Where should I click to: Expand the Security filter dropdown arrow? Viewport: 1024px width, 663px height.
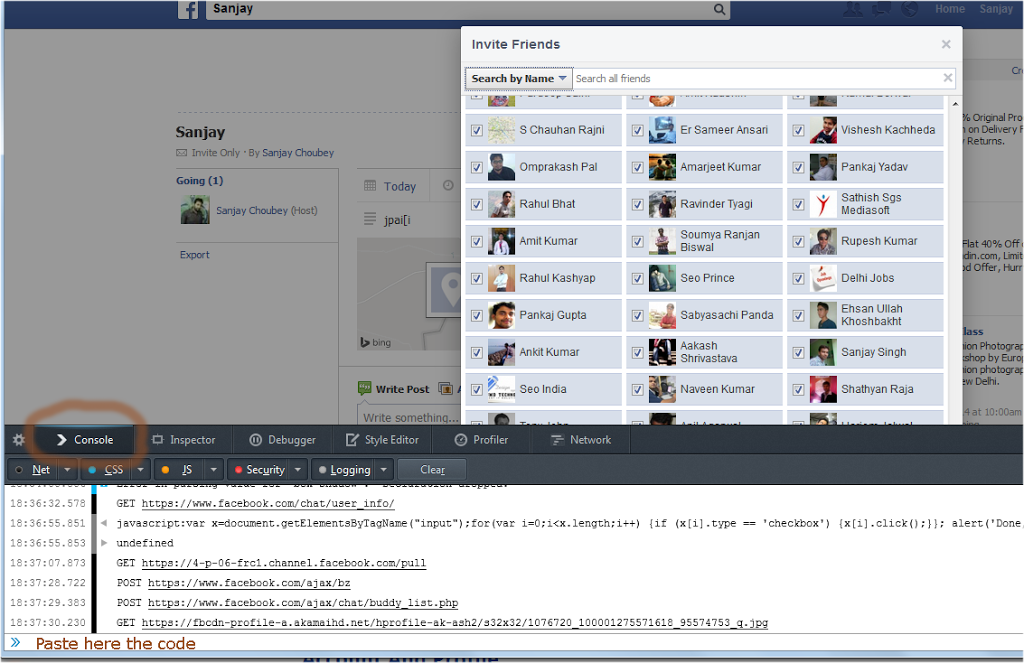pyautogui.click(x=298, y=470)
